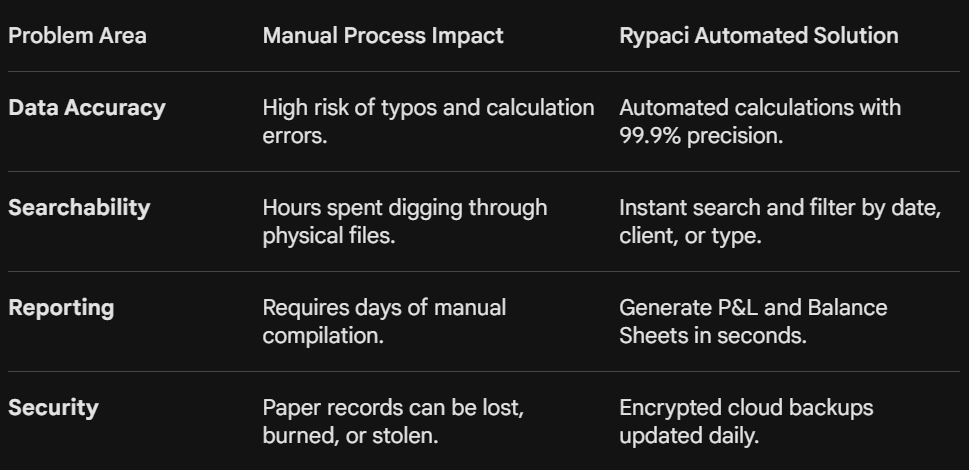Click the Searchability row label

click(79, 208)
